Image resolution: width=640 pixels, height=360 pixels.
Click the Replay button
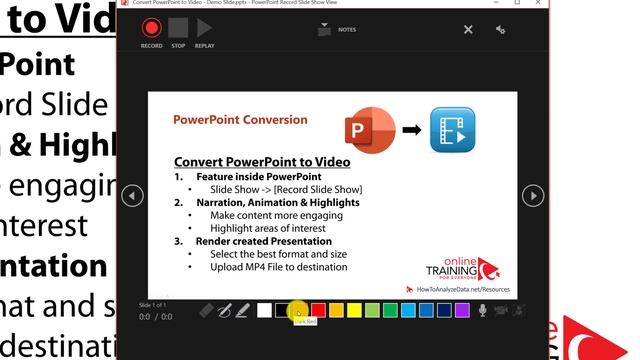tap(204, 28)
